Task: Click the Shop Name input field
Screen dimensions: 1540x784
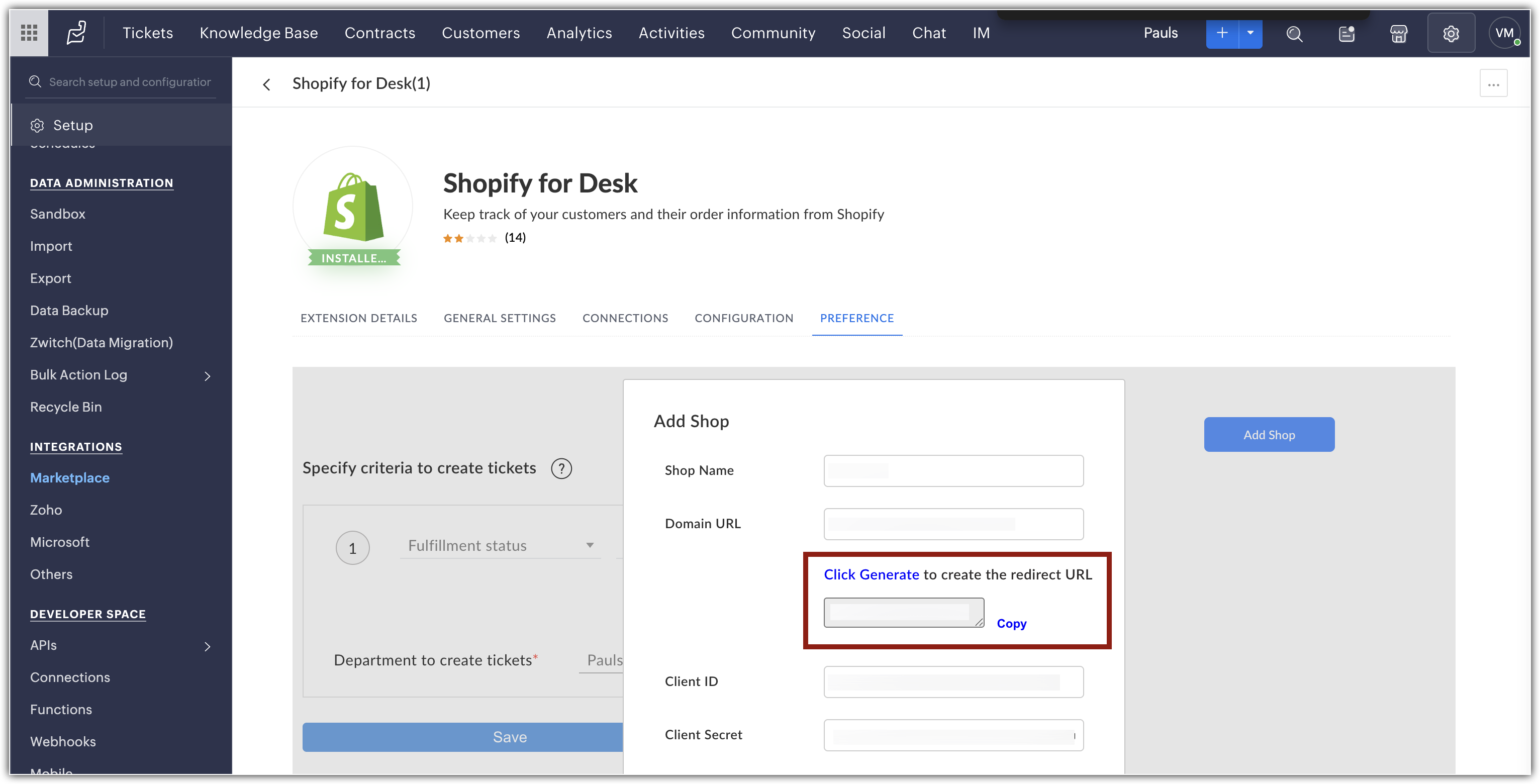Action: pos(953,471)
